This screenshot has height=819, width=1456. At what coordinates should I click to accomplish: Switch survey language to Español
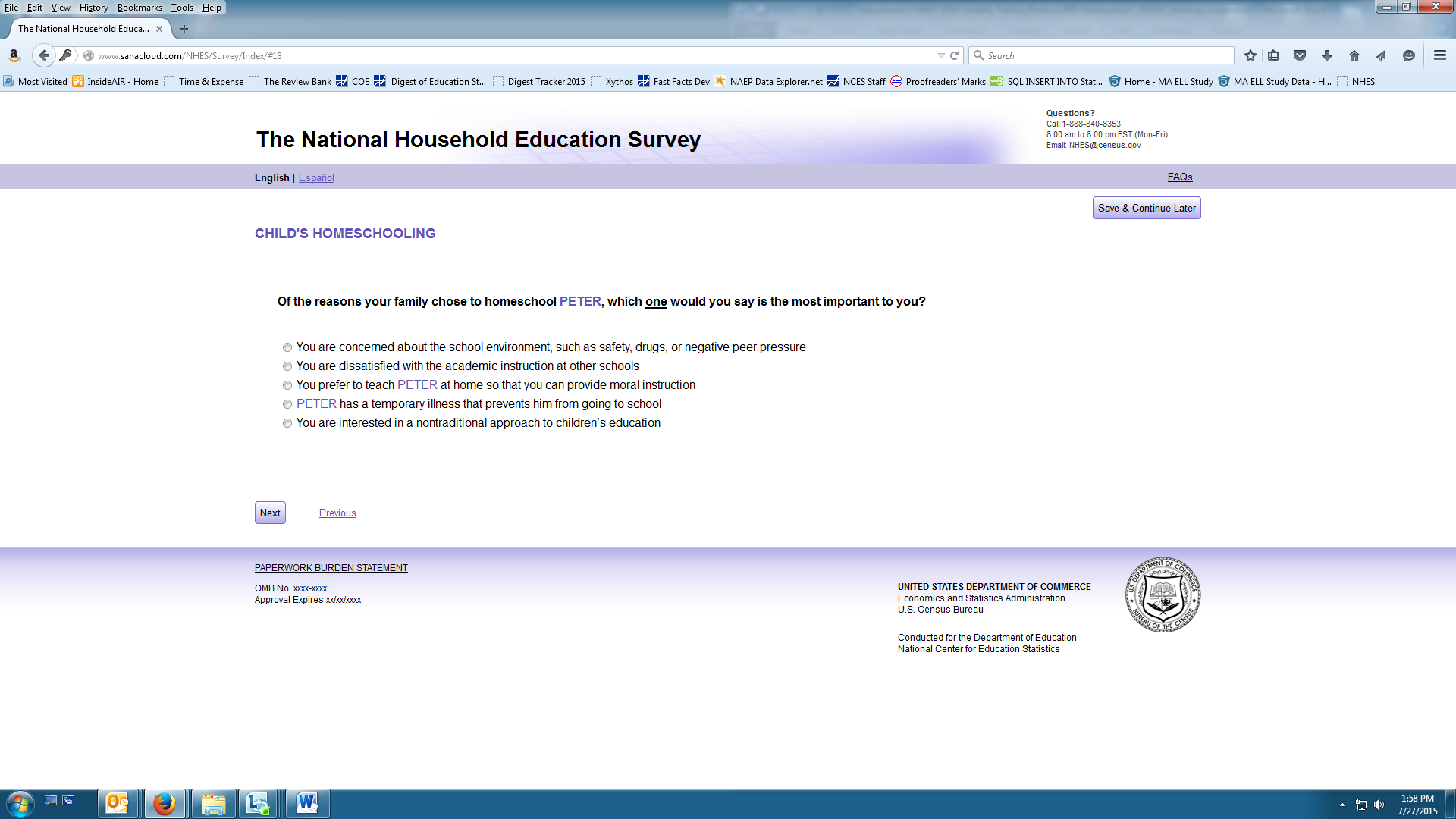tap(316, 177)
